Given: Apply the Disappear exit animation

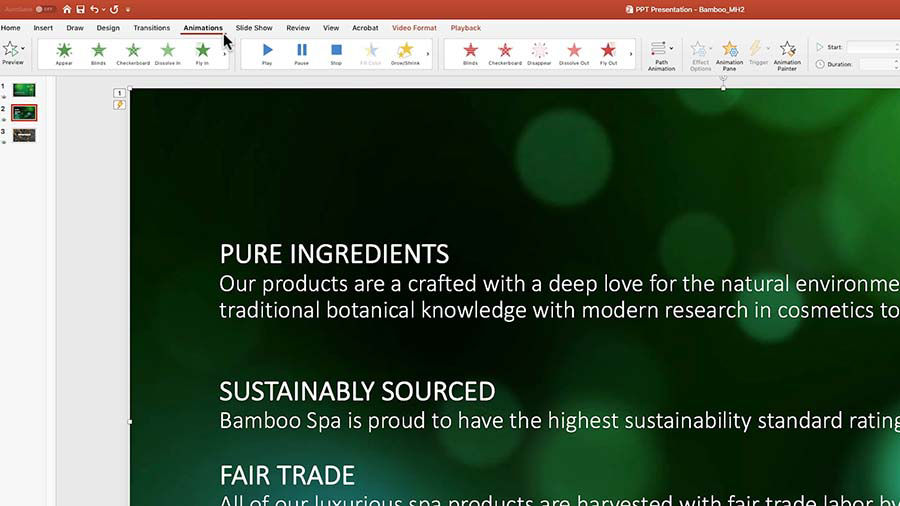Looking at the screenshot, I should pyautogui.click(x=540, y=54).
